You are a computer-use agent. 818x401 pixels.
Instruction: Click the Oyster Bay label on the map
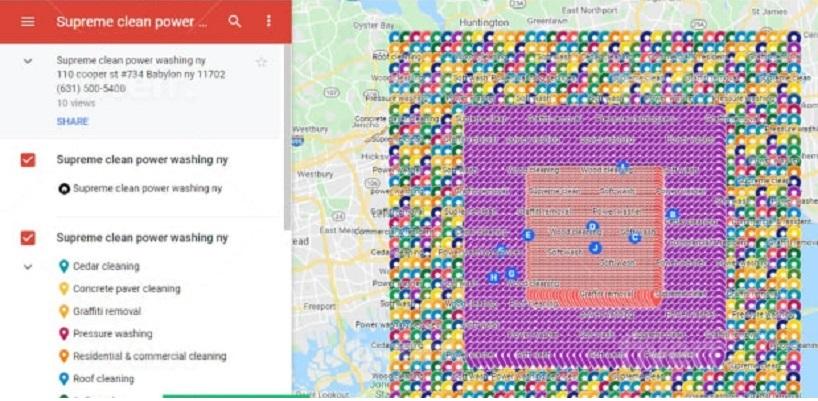click(x=374, y=25)
